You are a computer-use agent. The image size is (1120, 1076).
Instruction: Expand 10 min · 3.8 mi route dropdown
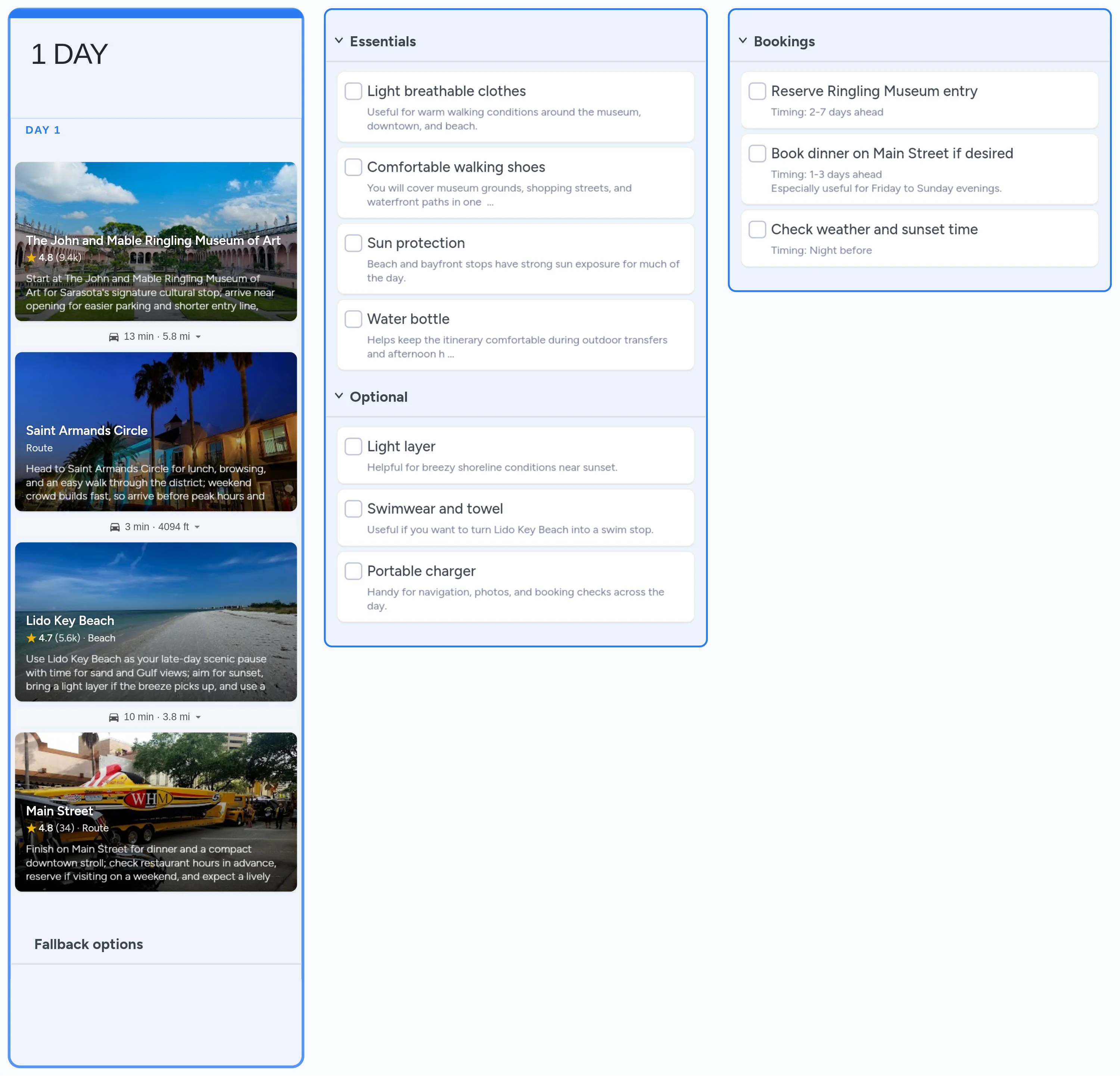[198, 717]
